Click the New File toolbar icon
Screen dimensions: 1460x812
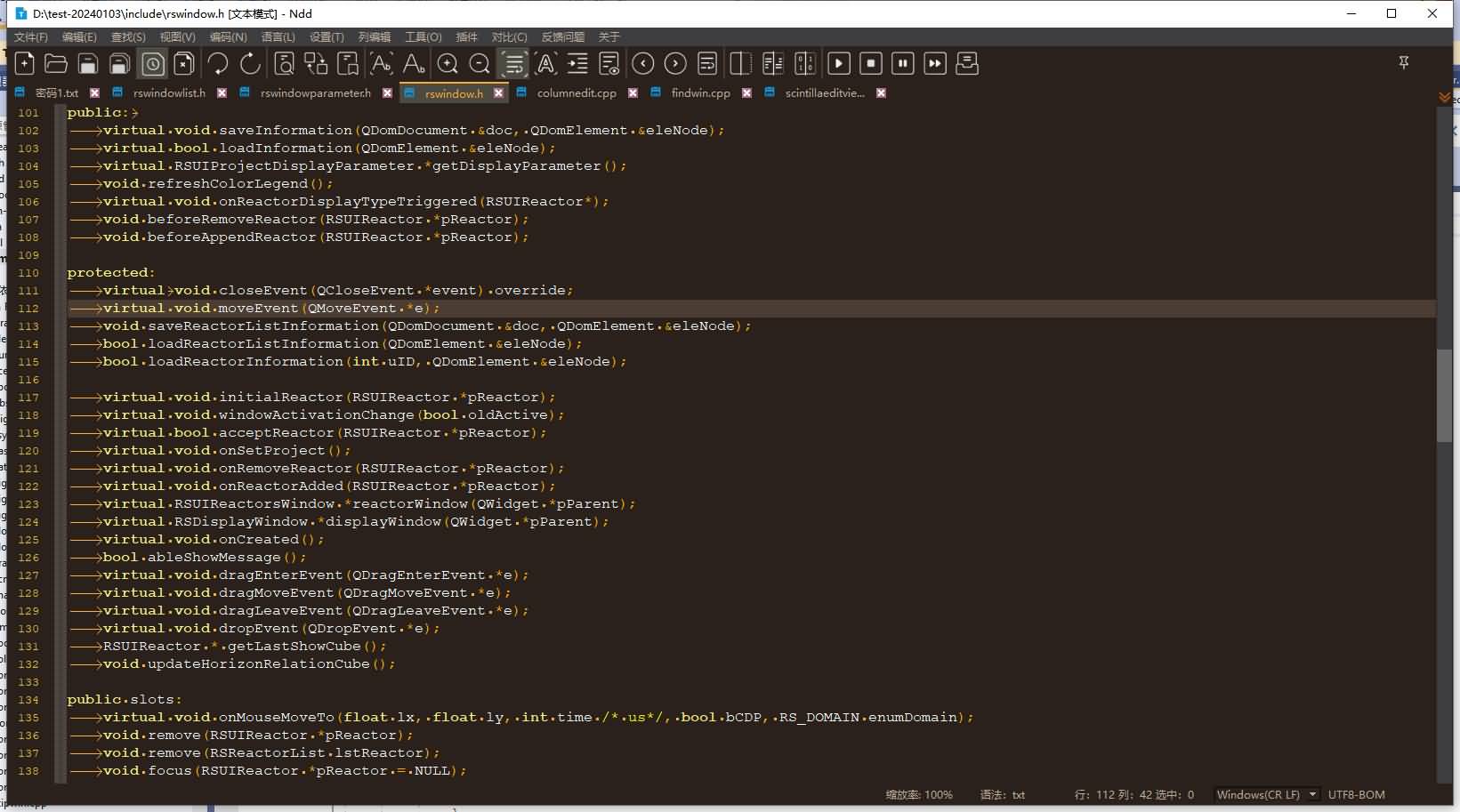click(x=25, y=63)
